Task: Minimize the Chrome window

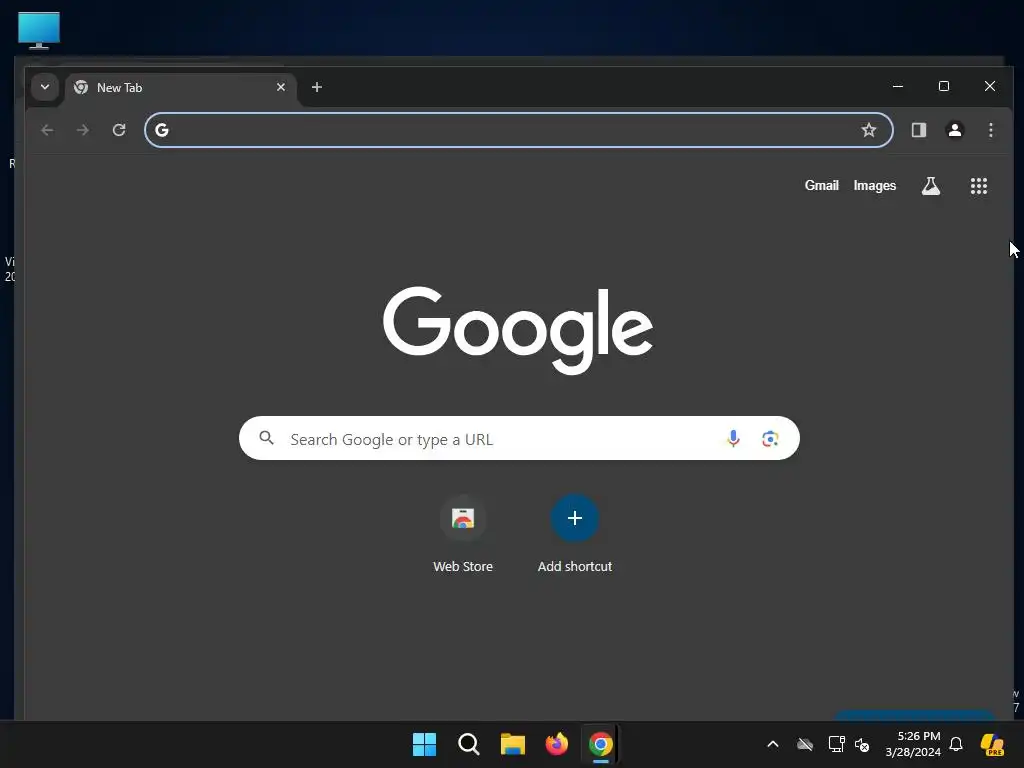Action: pyautogui.click(x=898, y=86)
